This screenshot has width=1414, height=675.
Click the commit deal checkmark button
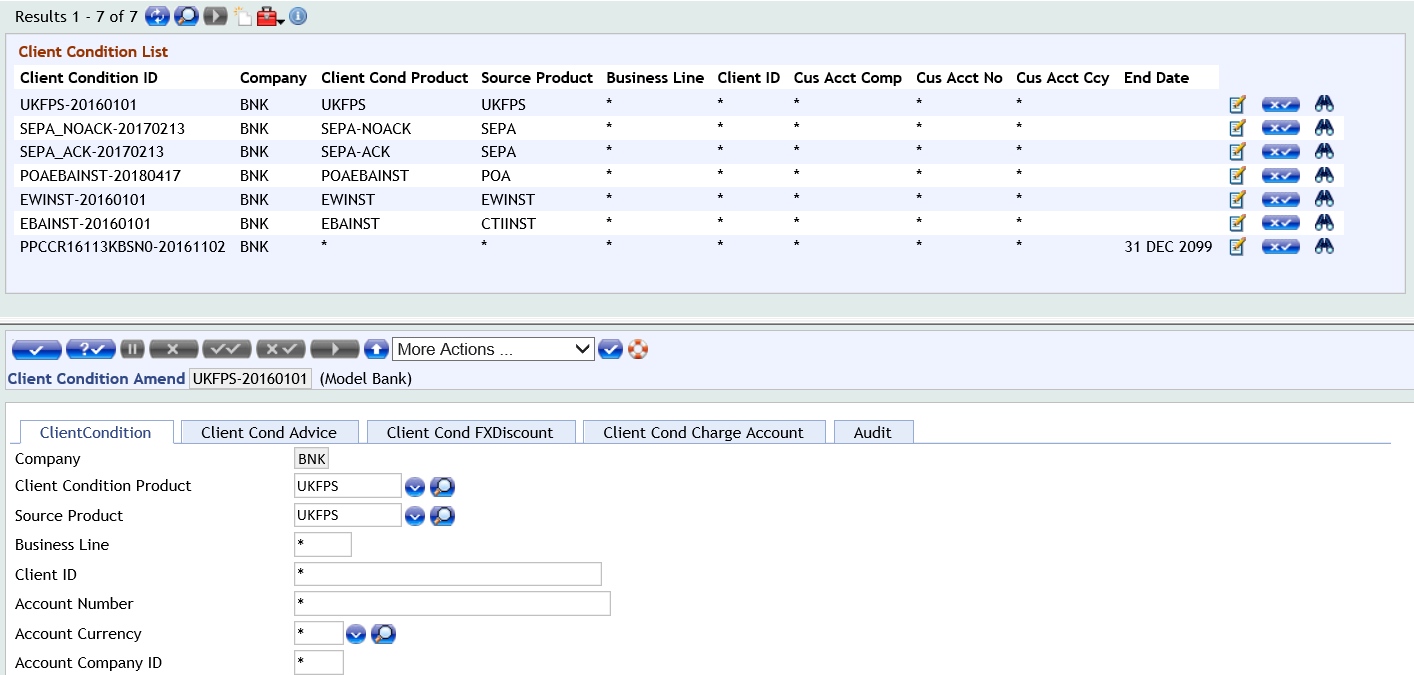(36, 349)
